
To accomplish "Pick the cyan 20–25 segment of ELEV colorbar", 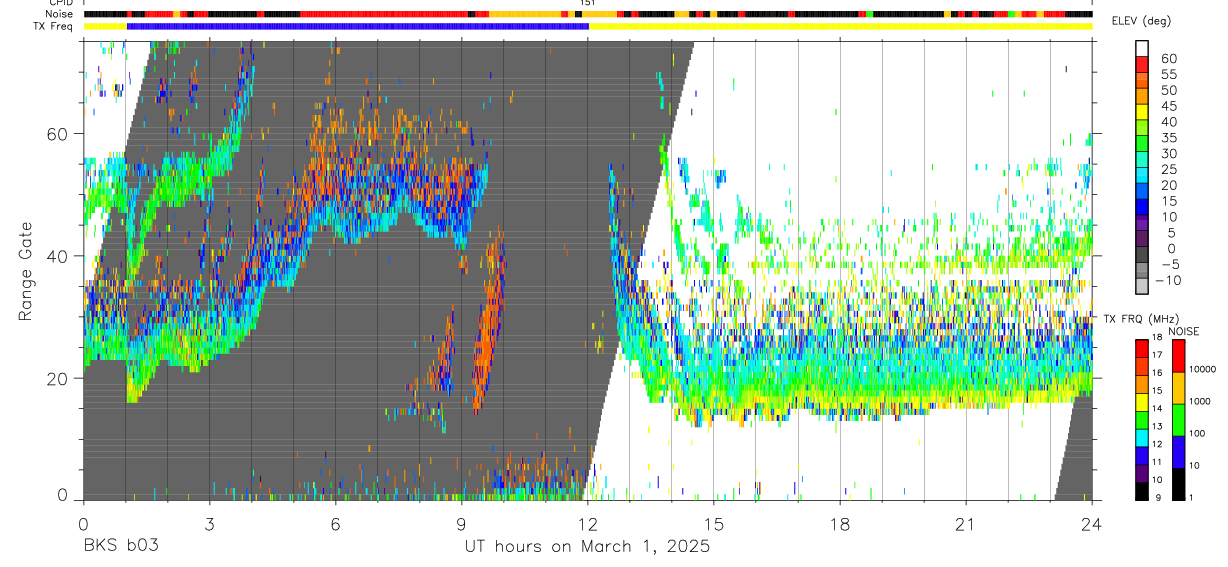I will (1142, 177).
